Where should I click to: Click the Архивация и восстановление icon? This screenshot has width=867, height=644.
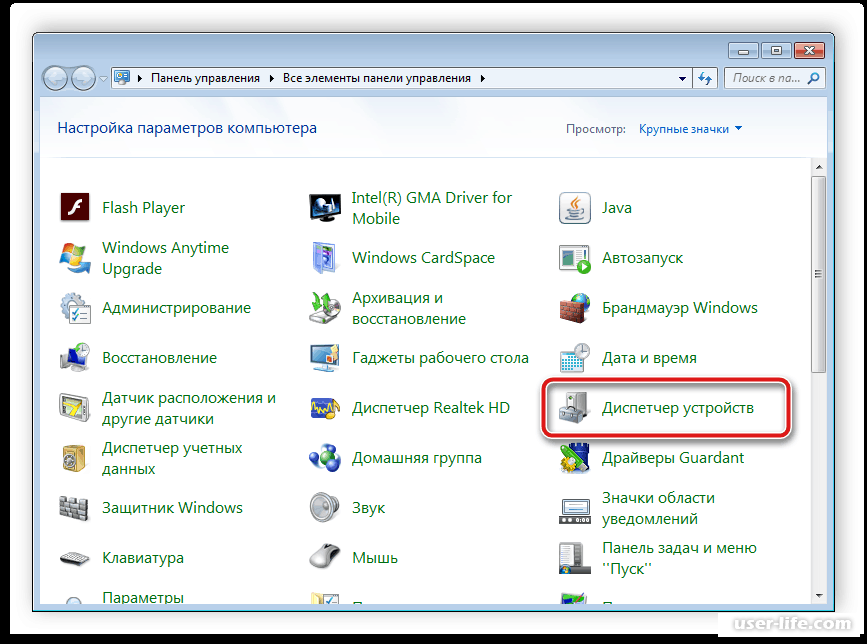point(325,308)
